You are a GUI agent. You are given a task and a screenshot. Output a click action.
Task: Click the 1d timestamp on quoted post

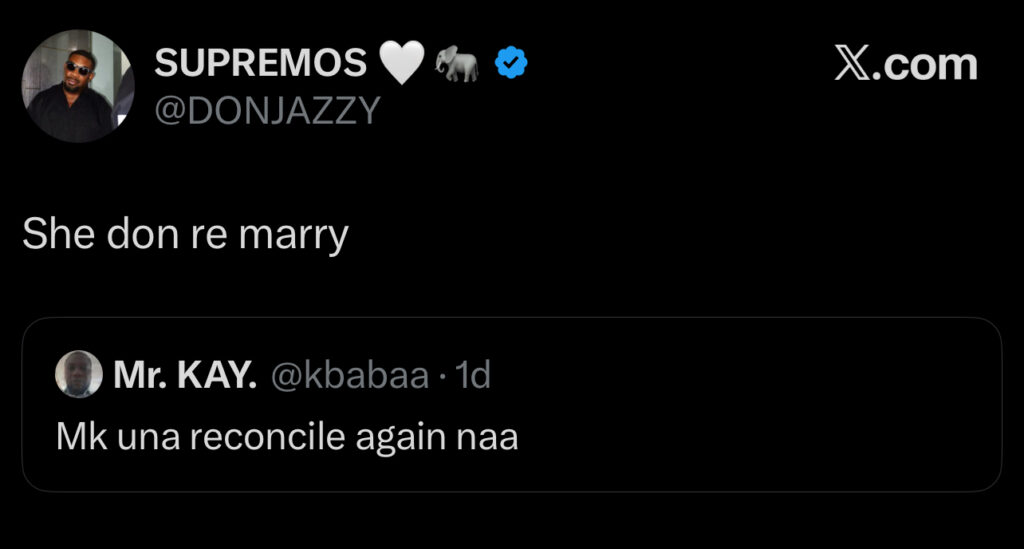[x=473, y=375]
